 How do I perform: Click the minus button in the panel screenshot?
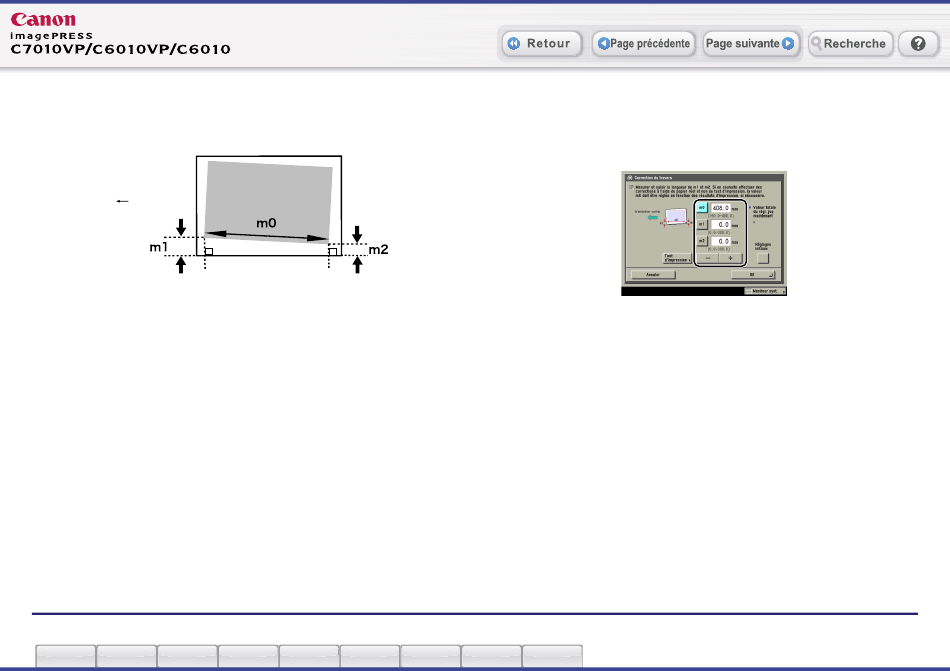(x=708, y=258)
